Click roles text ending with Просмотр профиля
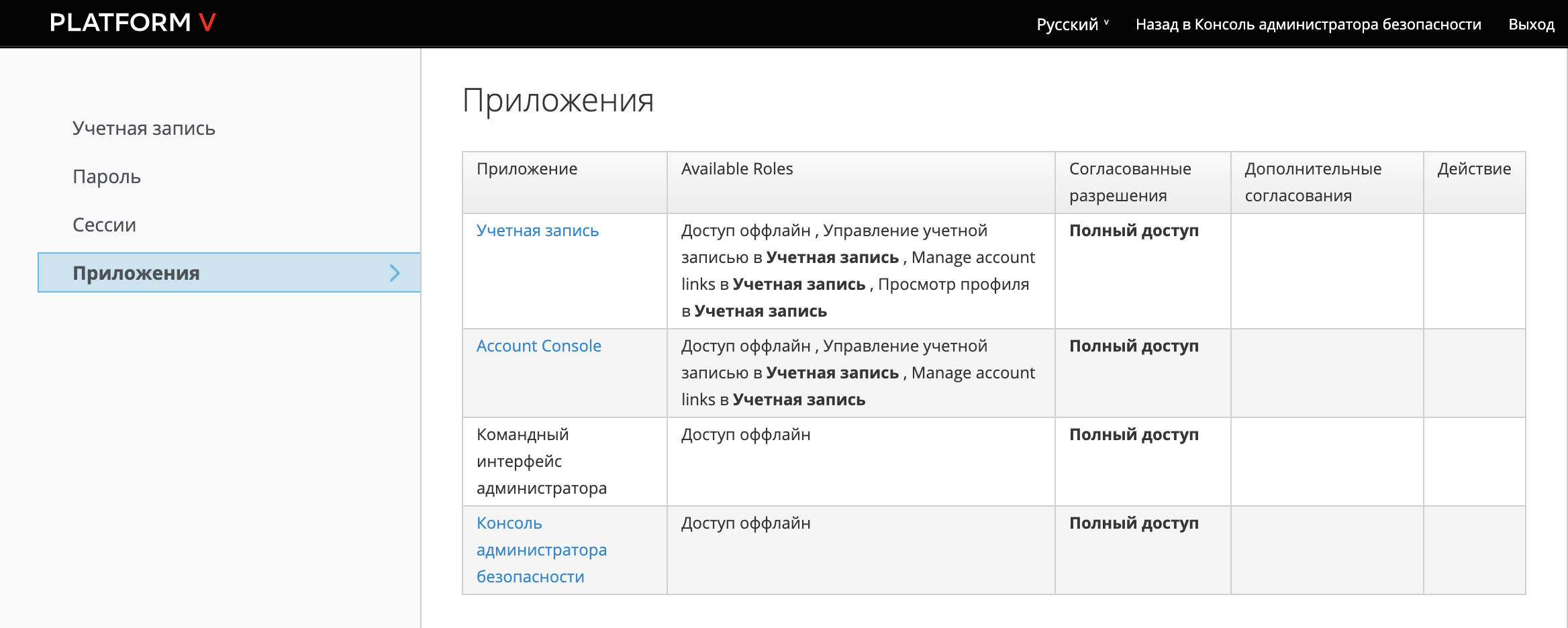Viewport: 1568px width, 628px height. pyautogui.click(x=858, y=270)
